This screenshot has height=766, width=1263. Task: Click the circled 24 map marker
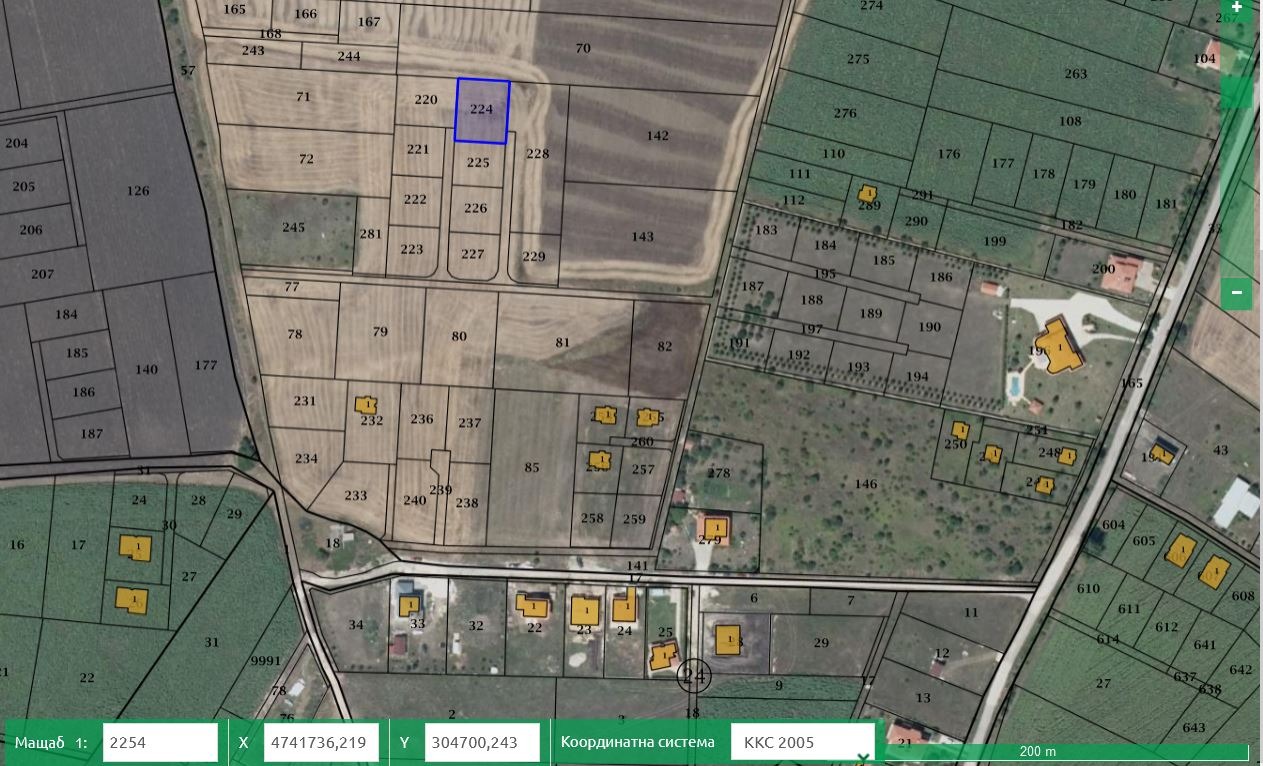point(694,676)
